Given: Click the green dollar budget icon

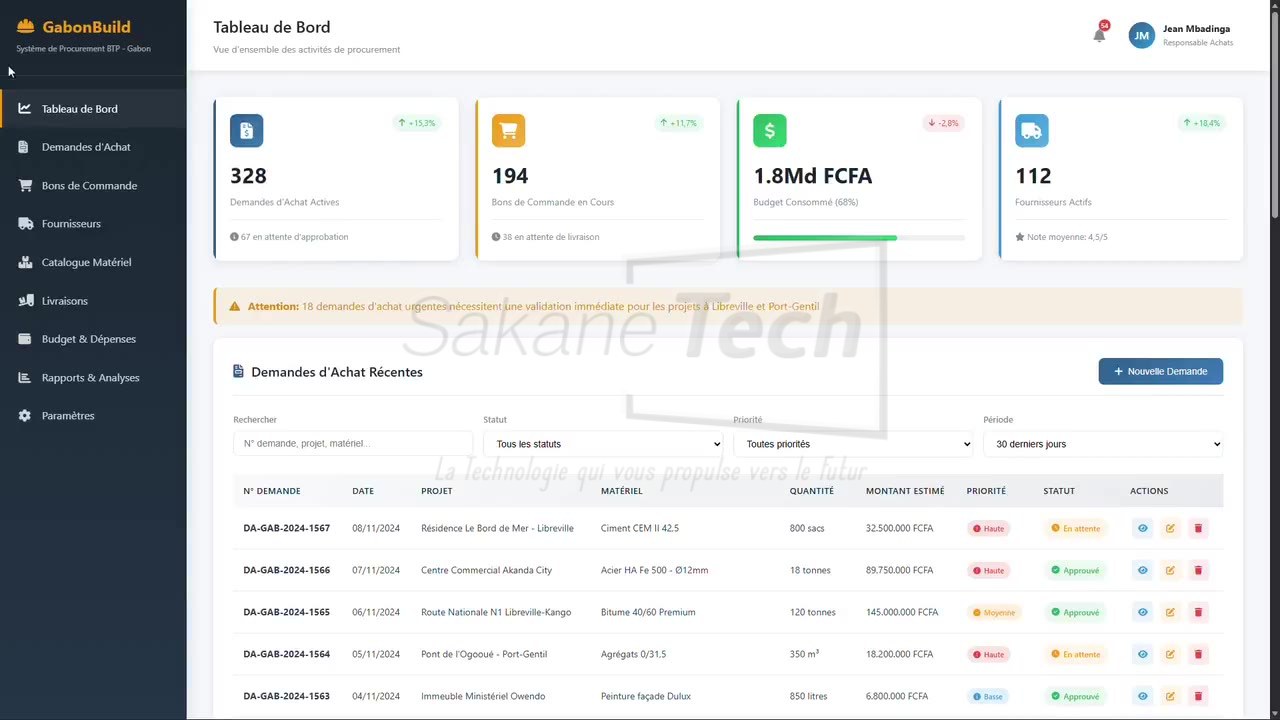Looking at the screenshot, I should (x=770, y=131).
